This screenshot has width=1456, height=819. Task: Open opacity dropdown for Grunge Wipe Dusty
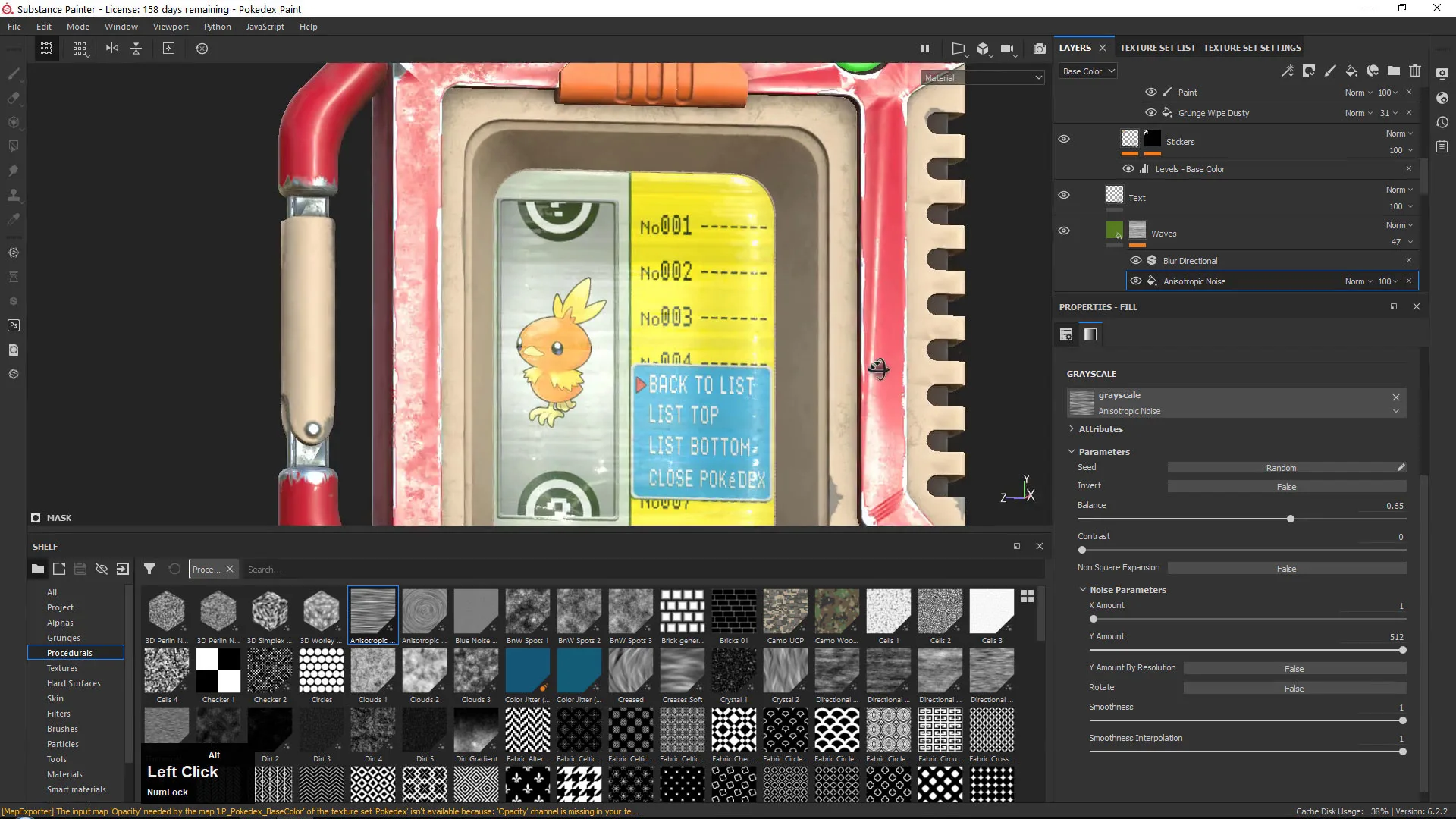click(x=1389, y=113)
